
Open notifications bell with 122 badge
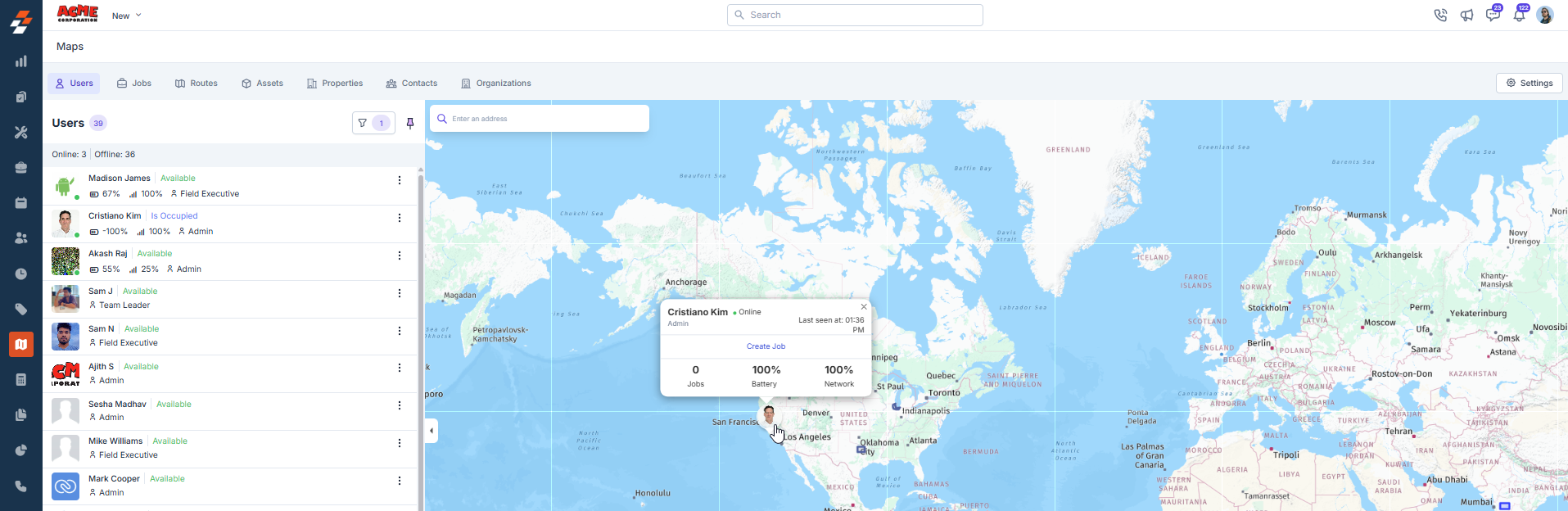click(x=1520, y=14)
